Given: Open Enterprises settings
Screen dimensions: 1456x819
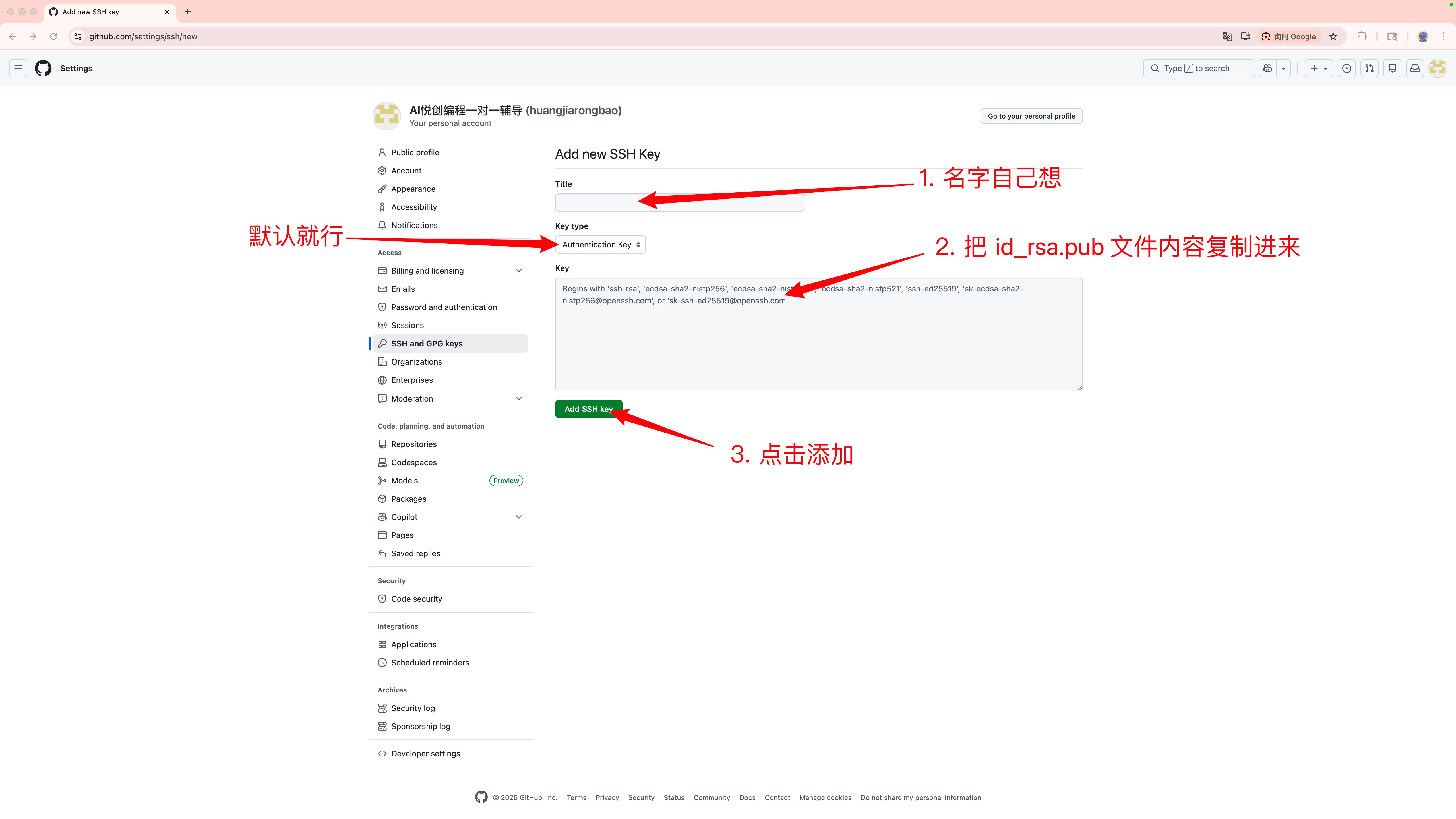Looking at the screenshot, I should 450,380.
